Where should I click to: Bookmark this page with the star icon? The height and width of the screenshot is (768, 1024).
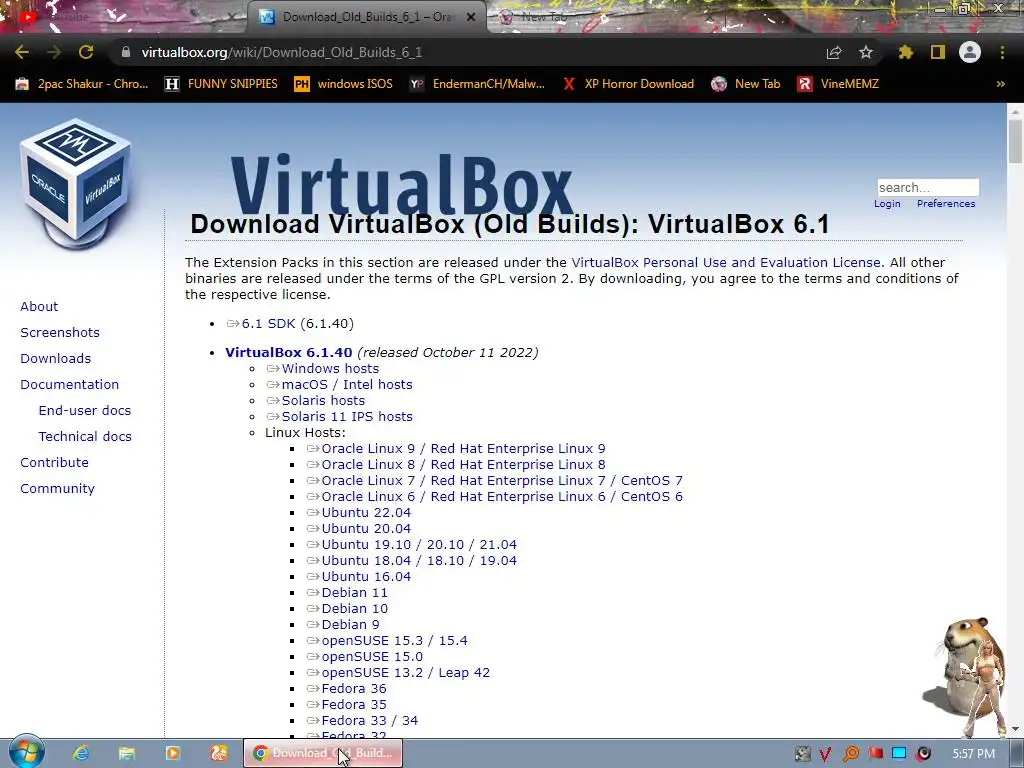click(x=866, y=52)
